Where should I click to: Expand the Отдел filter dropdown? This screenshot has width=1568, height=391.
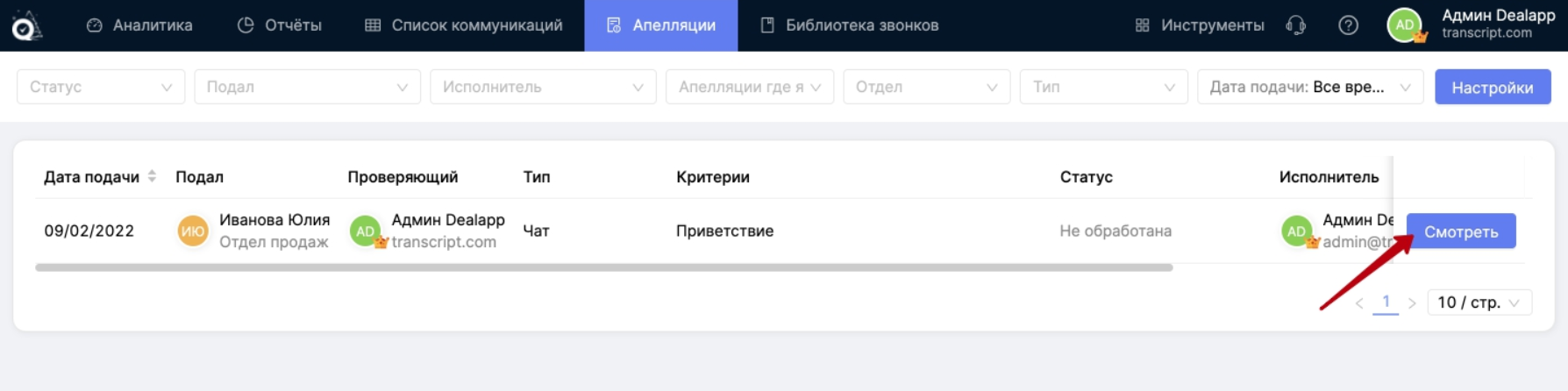click(926, 87)
